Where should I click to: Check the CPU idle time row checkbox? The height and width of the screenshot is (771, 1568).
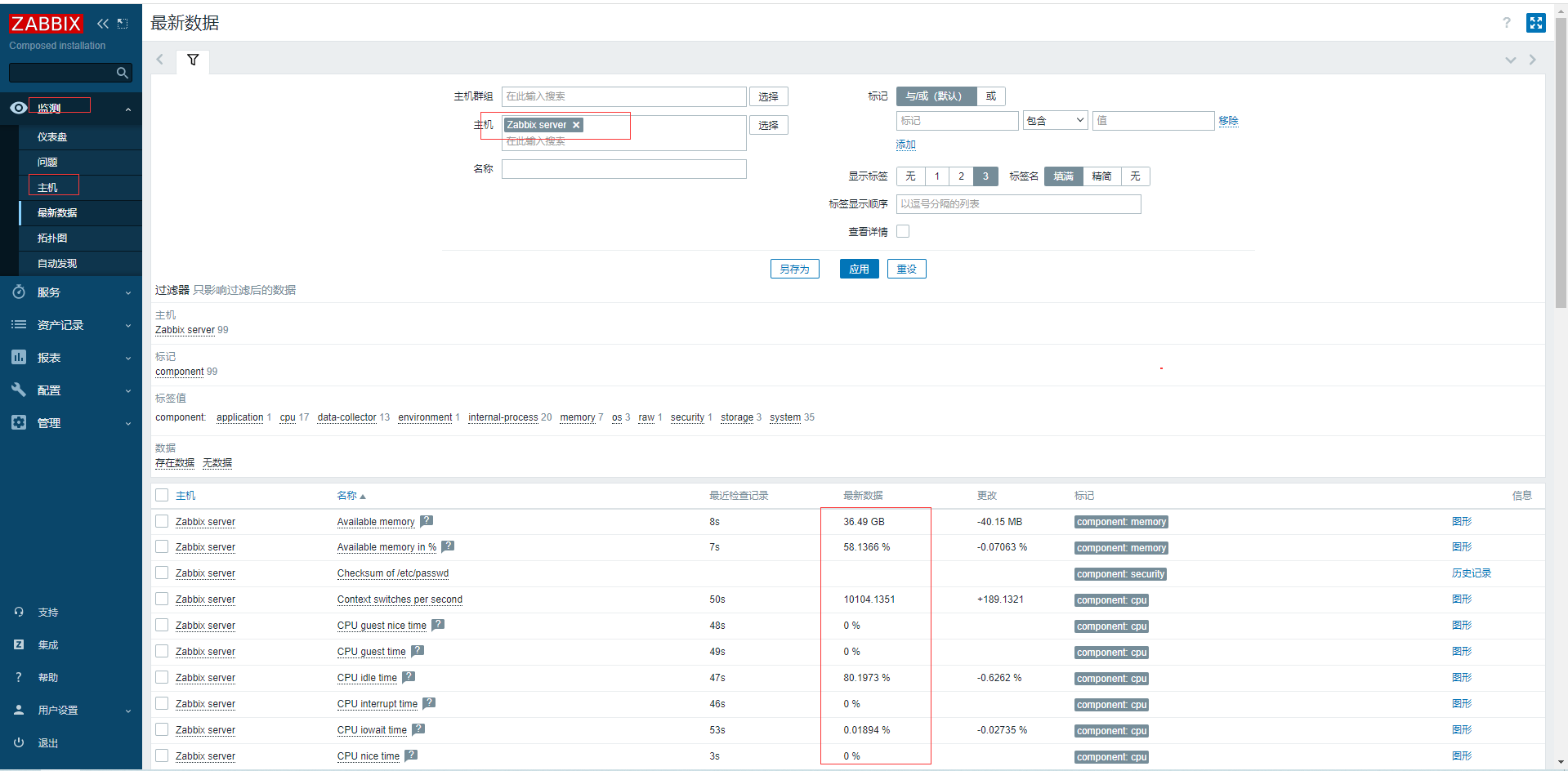(162, 677)
